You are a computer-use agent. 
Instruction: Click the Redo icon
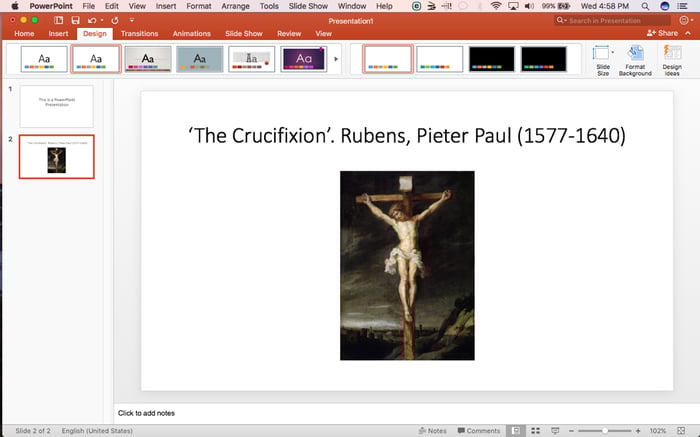point(115,21)
